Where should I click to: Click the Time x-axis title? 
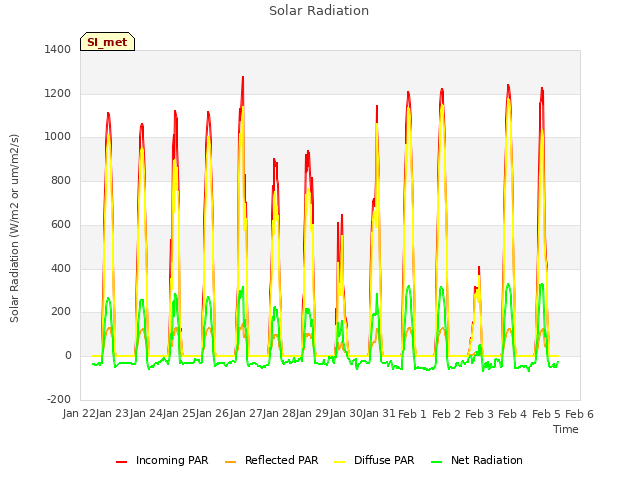[x=566, y=429]
